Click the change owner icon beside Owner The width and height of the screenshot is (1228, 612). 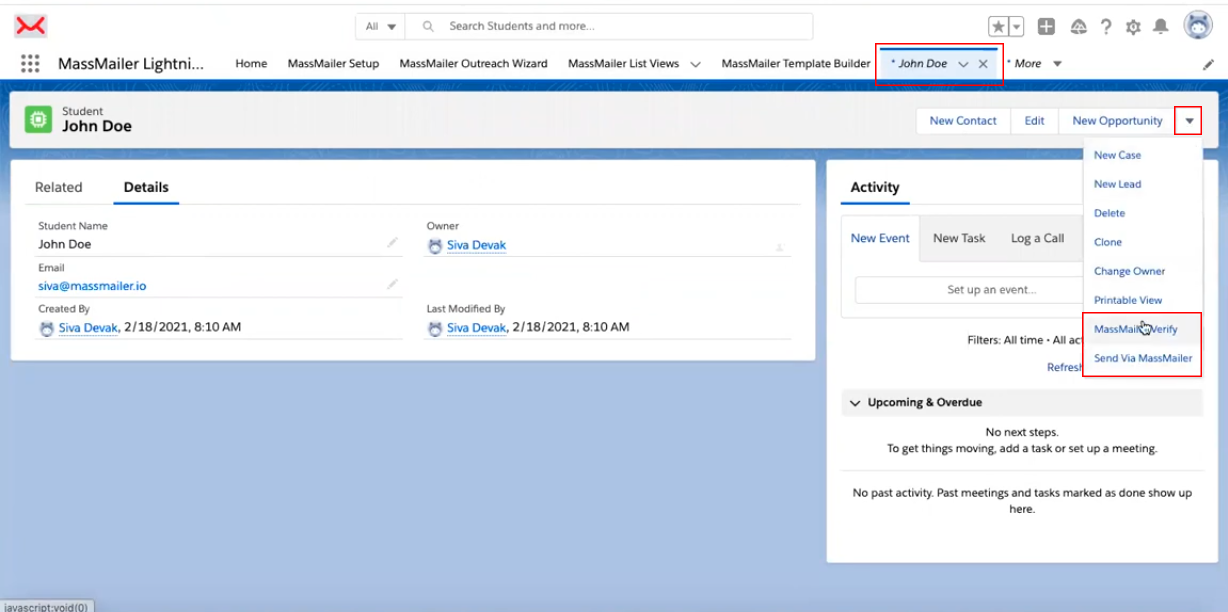pyautogui.click(x=780, y=246)
